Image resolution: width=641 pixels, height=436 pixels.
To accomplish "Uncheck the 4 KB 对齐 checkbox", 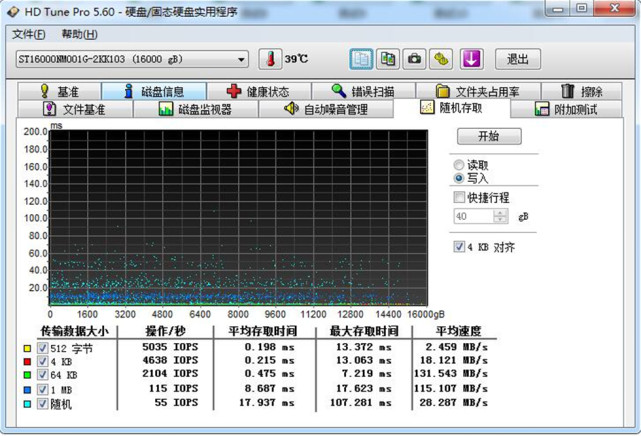I will tap(460, 247).
